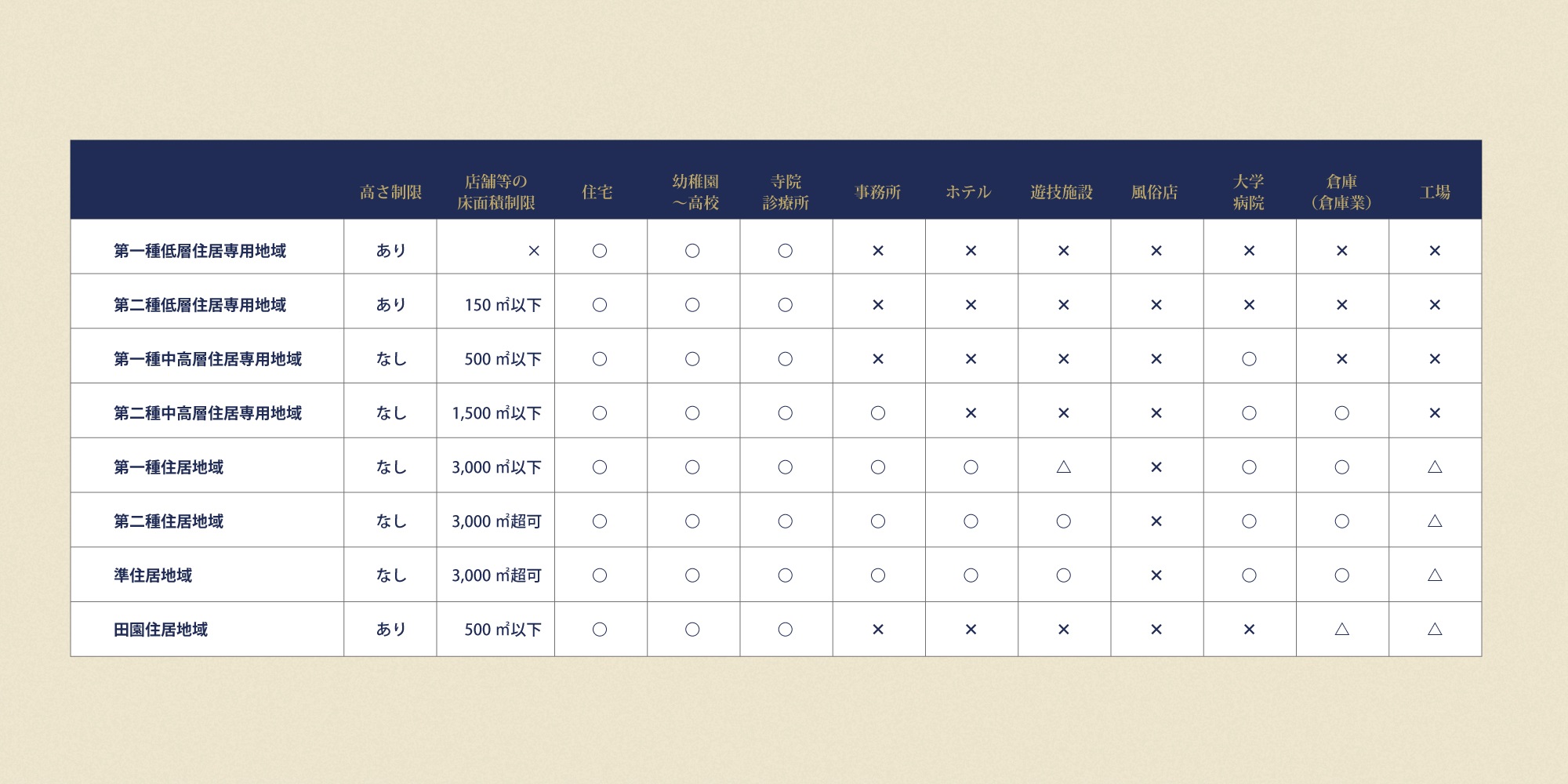The image size is (1568, 784).
Task: Click the cross in 床面積制限 for 第一種低層住居専用地域
Action: pyautogui.click(x=534, y=251)
